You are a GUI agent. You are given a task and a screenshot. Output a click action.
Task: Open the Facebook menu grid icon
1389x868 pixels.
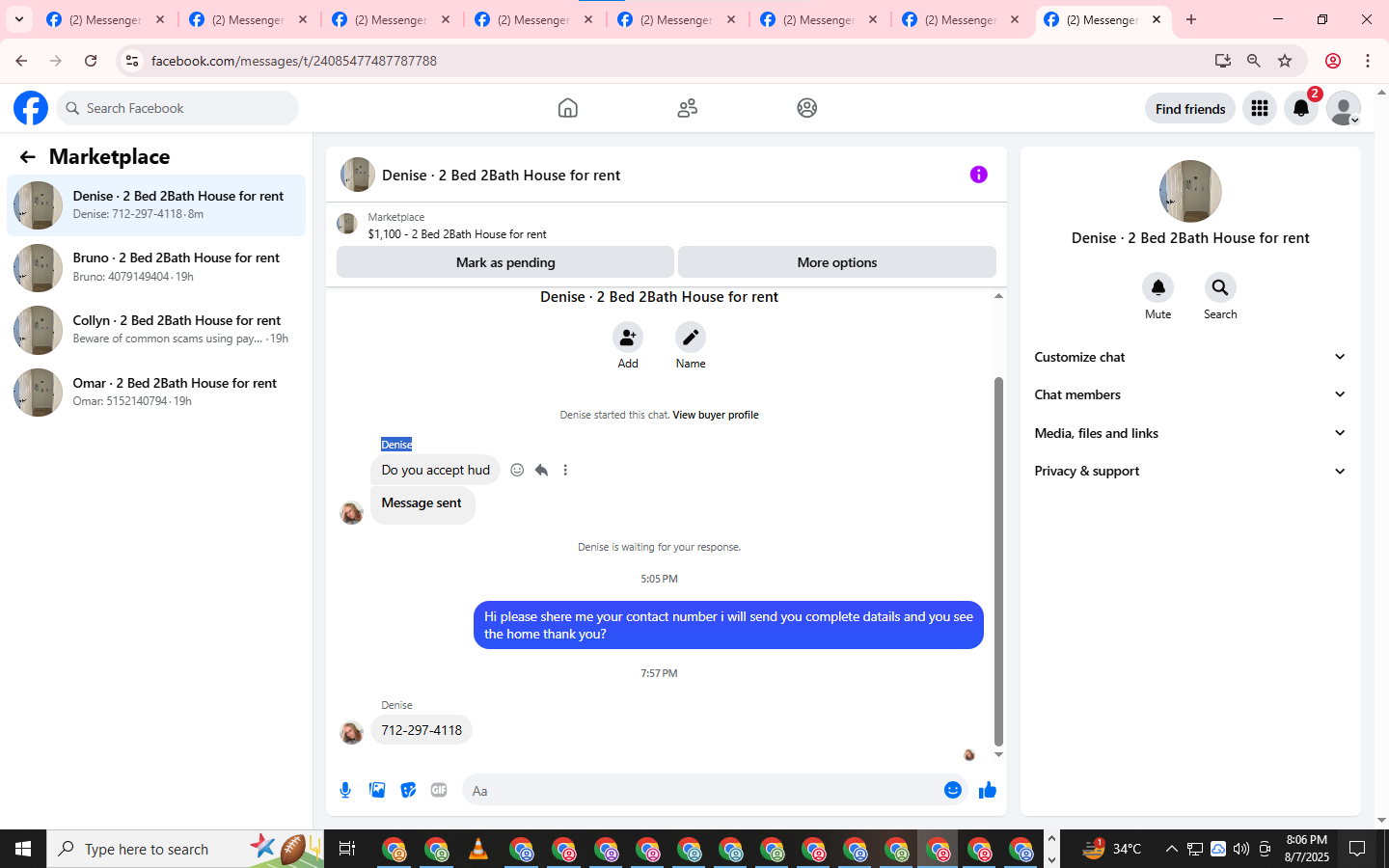coord(1260,108)
